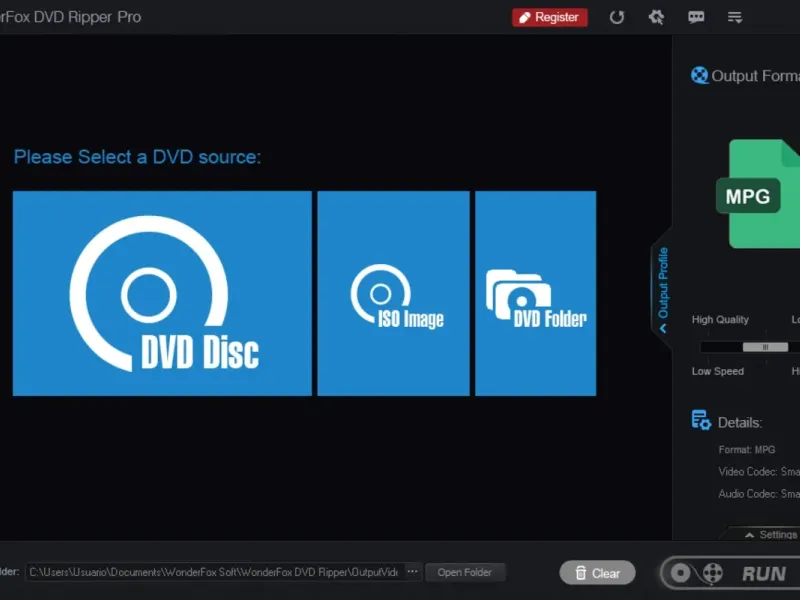800x600 pixels.
Task: Click the red Register button
Action: 549,17
